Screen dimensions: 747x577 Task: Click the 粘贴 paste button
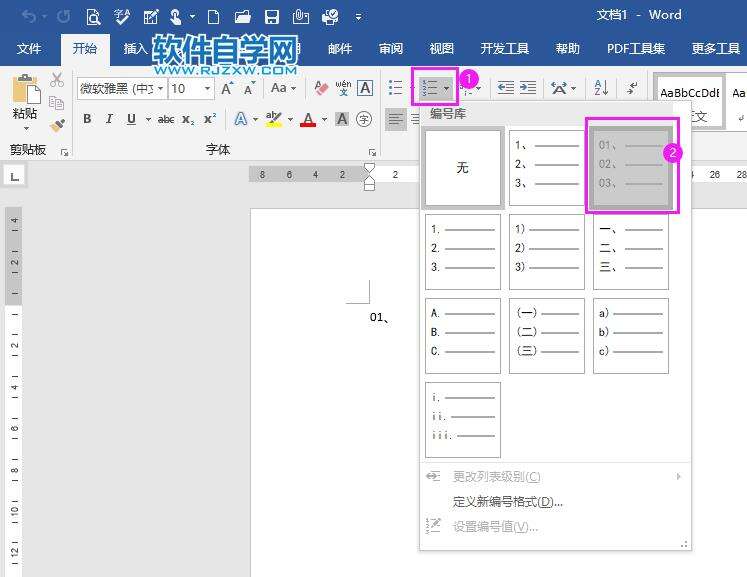(x=25, y=102)
